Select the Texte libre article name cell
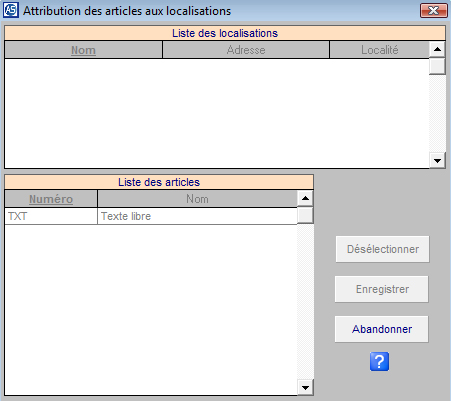Image resolution: width=451 pixels, height=401 pixels. (x=197, y=216)
